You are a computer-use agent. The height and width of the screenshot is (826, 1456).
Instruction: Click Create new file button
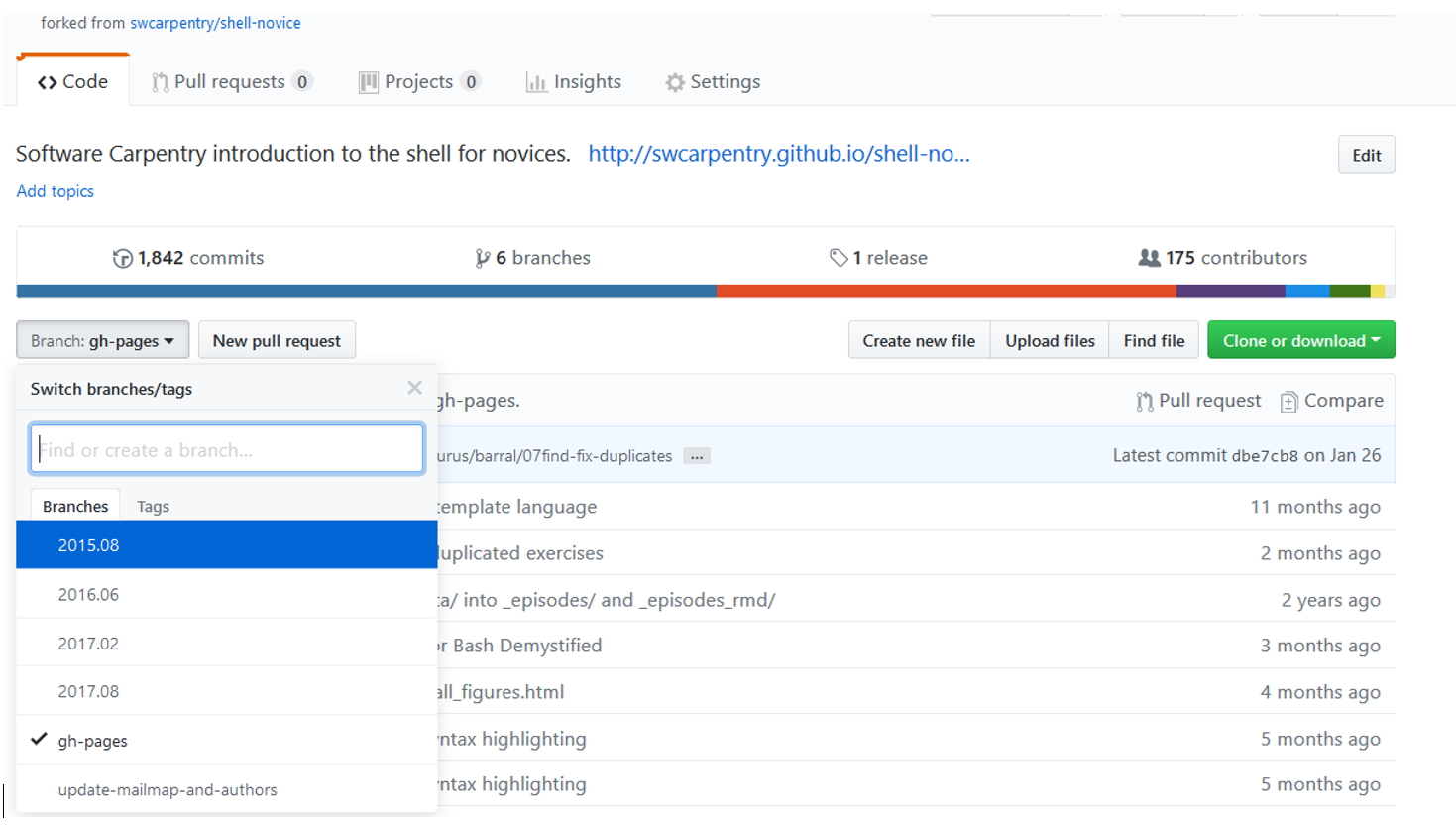pyautogui.click(x=919, y=340)
